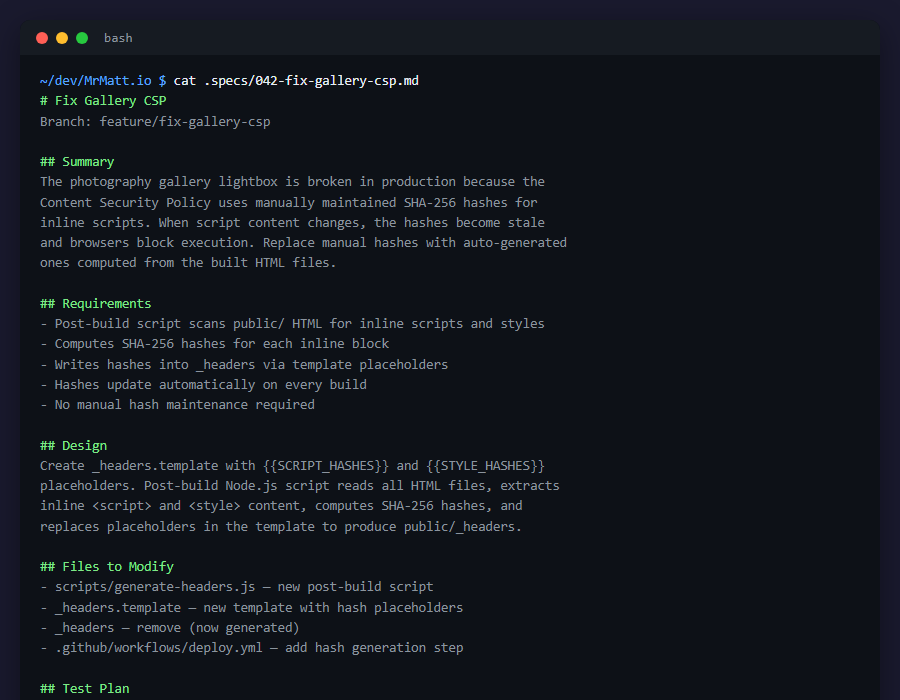
Task: Select the bash title in the title bar
Action: pos(118,37)
